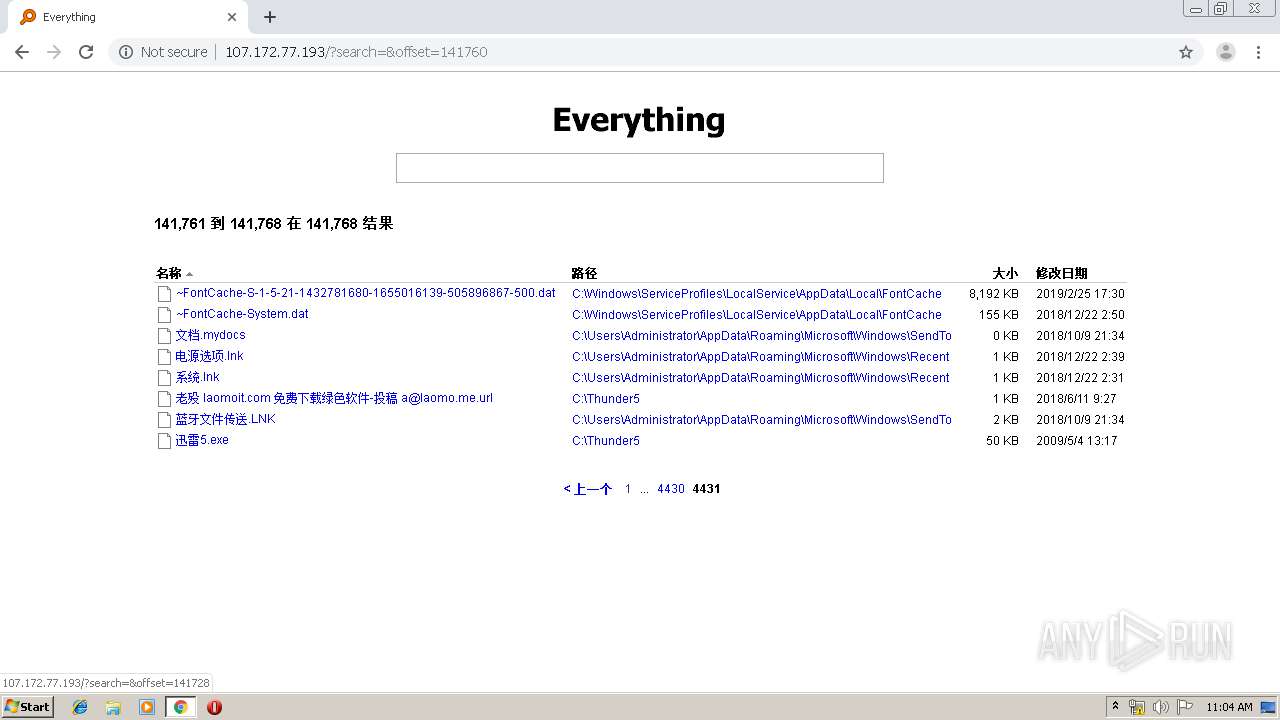Open the ~FontCache-System.dat file link
The width and height of the screenshot is (1280, 720).
click(x=243, y=314)
